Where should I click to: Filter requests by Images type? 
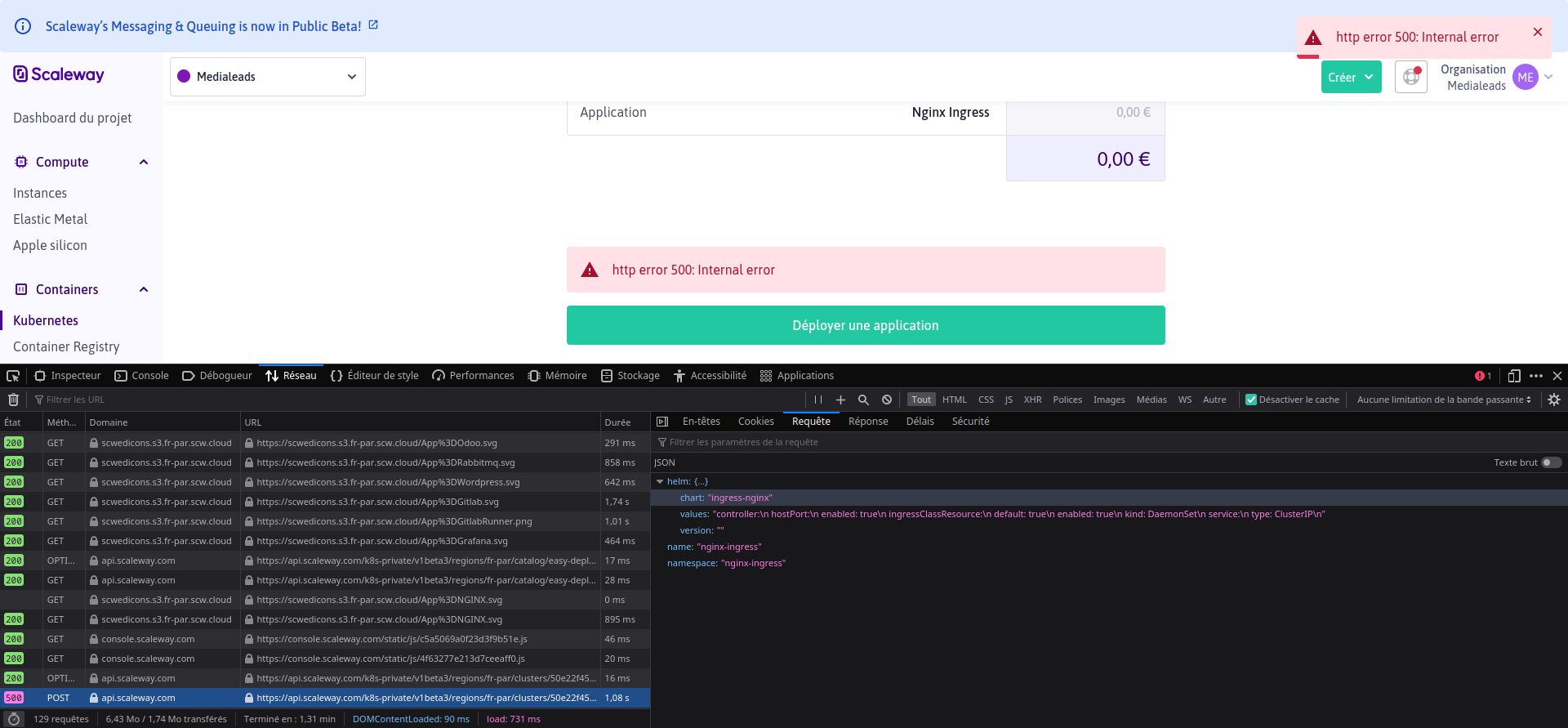(x=1109, y=400)
